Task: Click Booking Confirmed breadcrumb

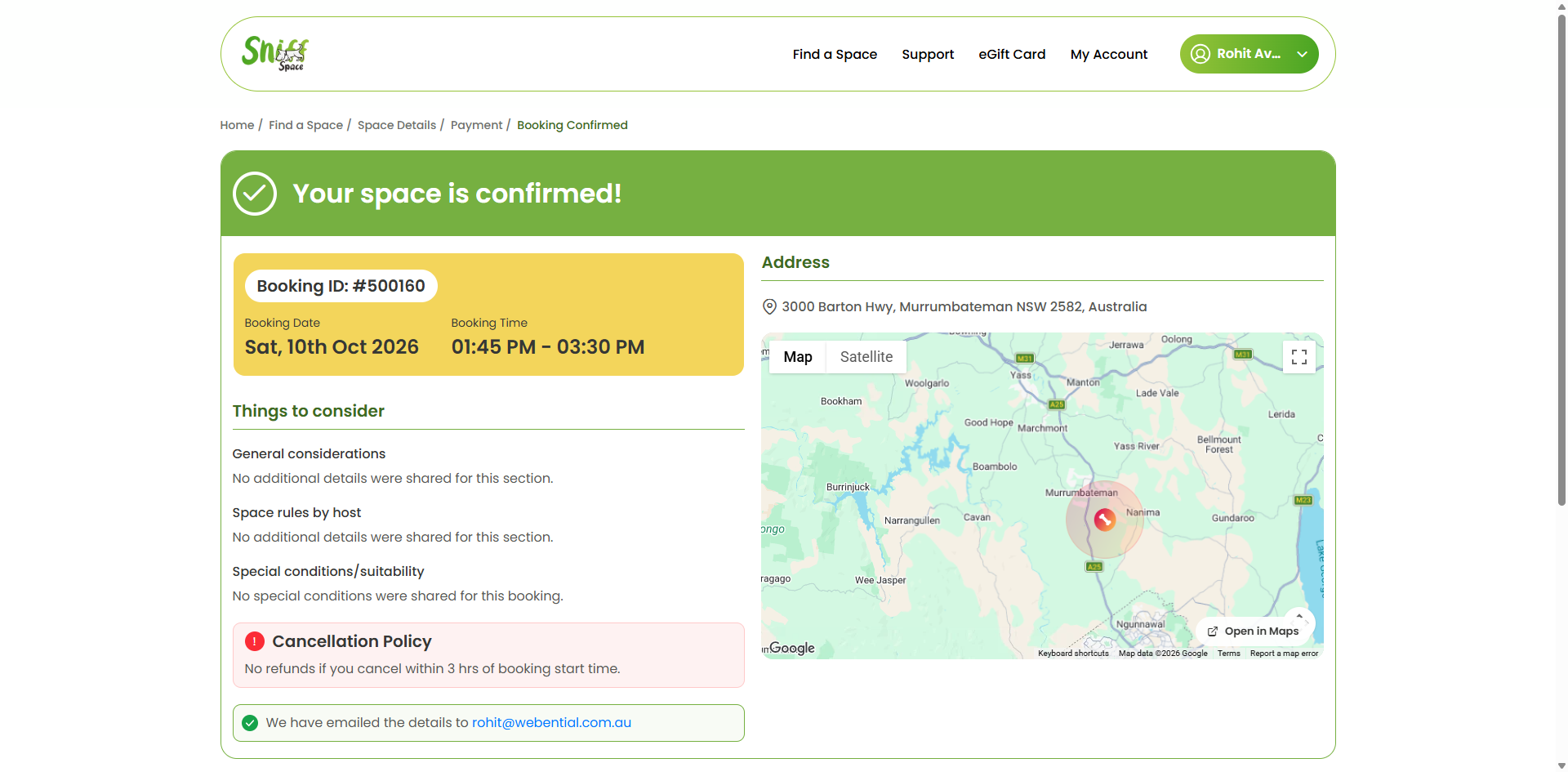Action: click(x=572, y=125)
